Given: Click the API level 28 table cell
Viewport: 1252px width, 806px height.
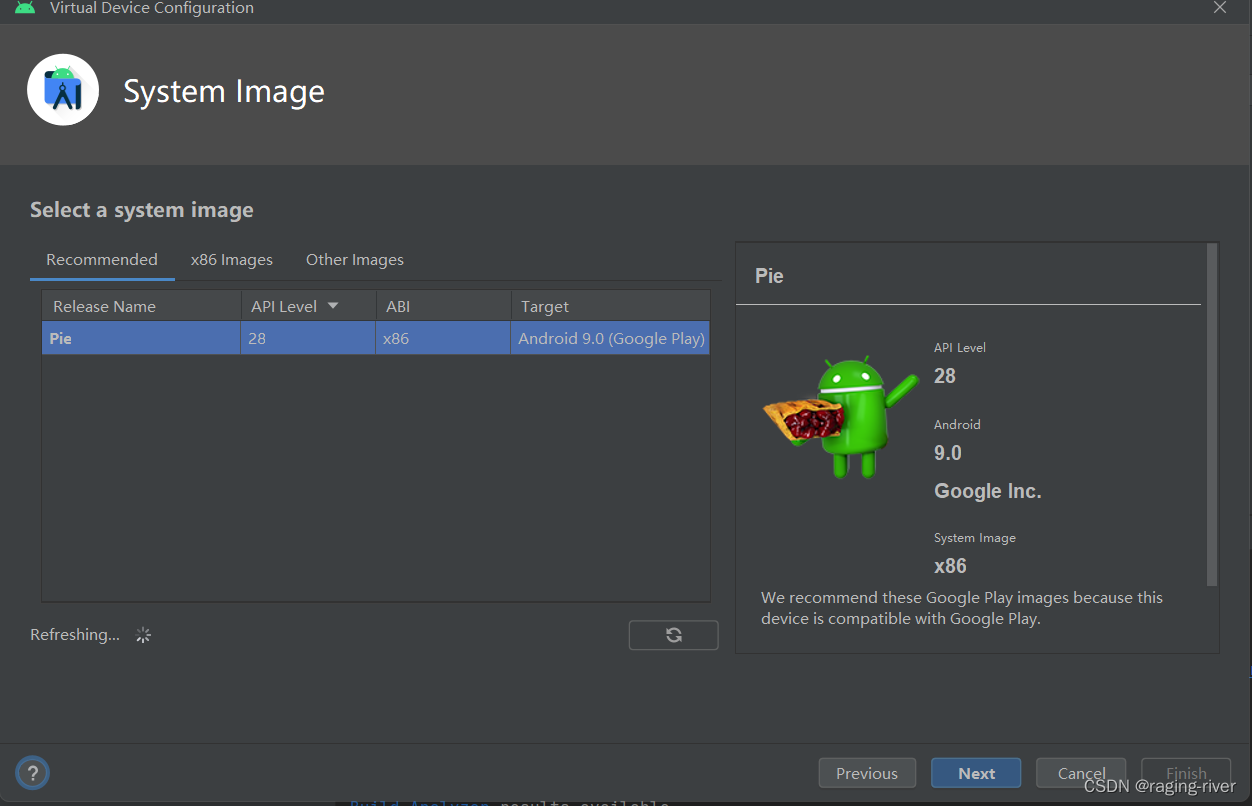Looking at the screenshot, I should point(308,338).
